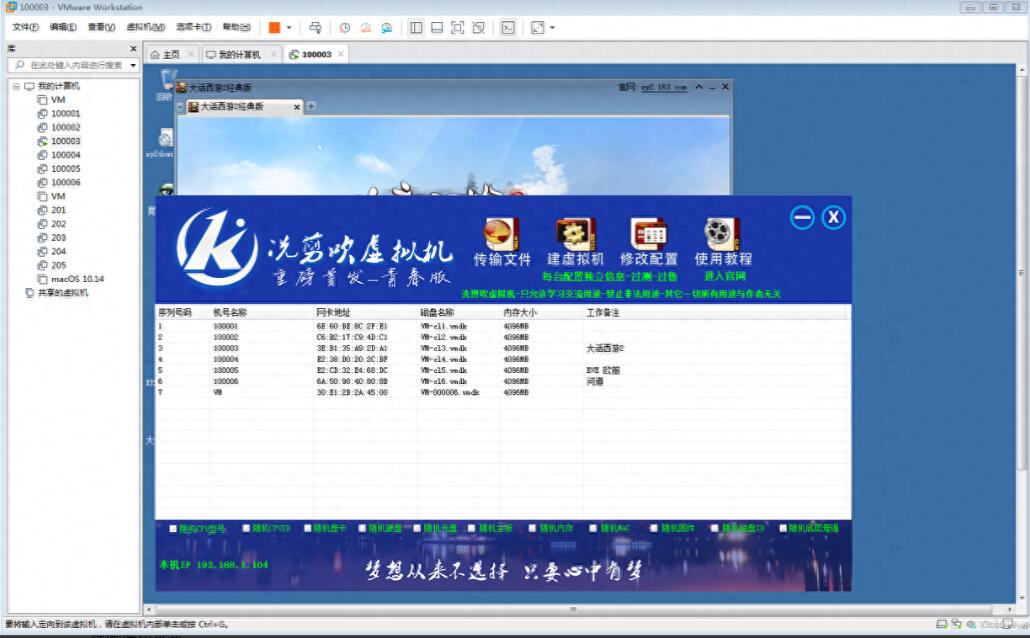The image size is (1030, 638).
Task: Open the 查看(V) menu
Action: (x=101, y=27)
